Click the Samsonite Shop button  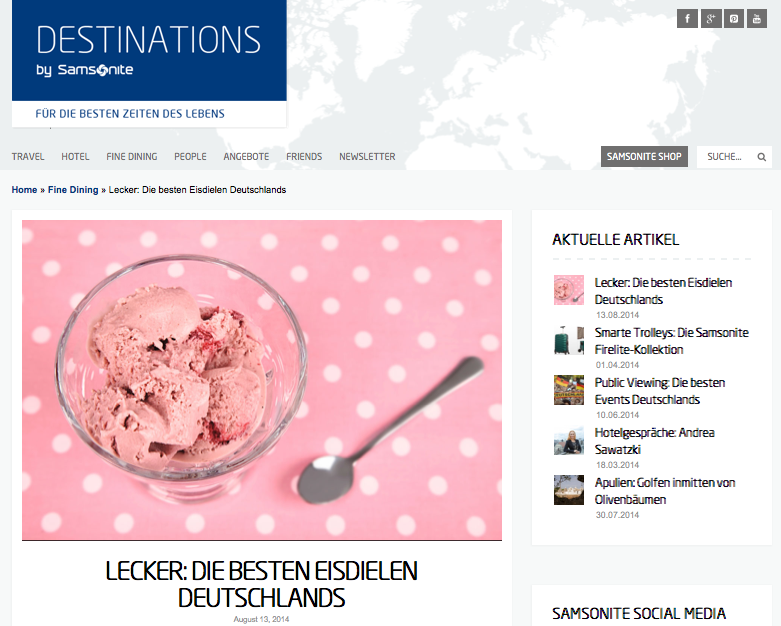coord(644,156)
